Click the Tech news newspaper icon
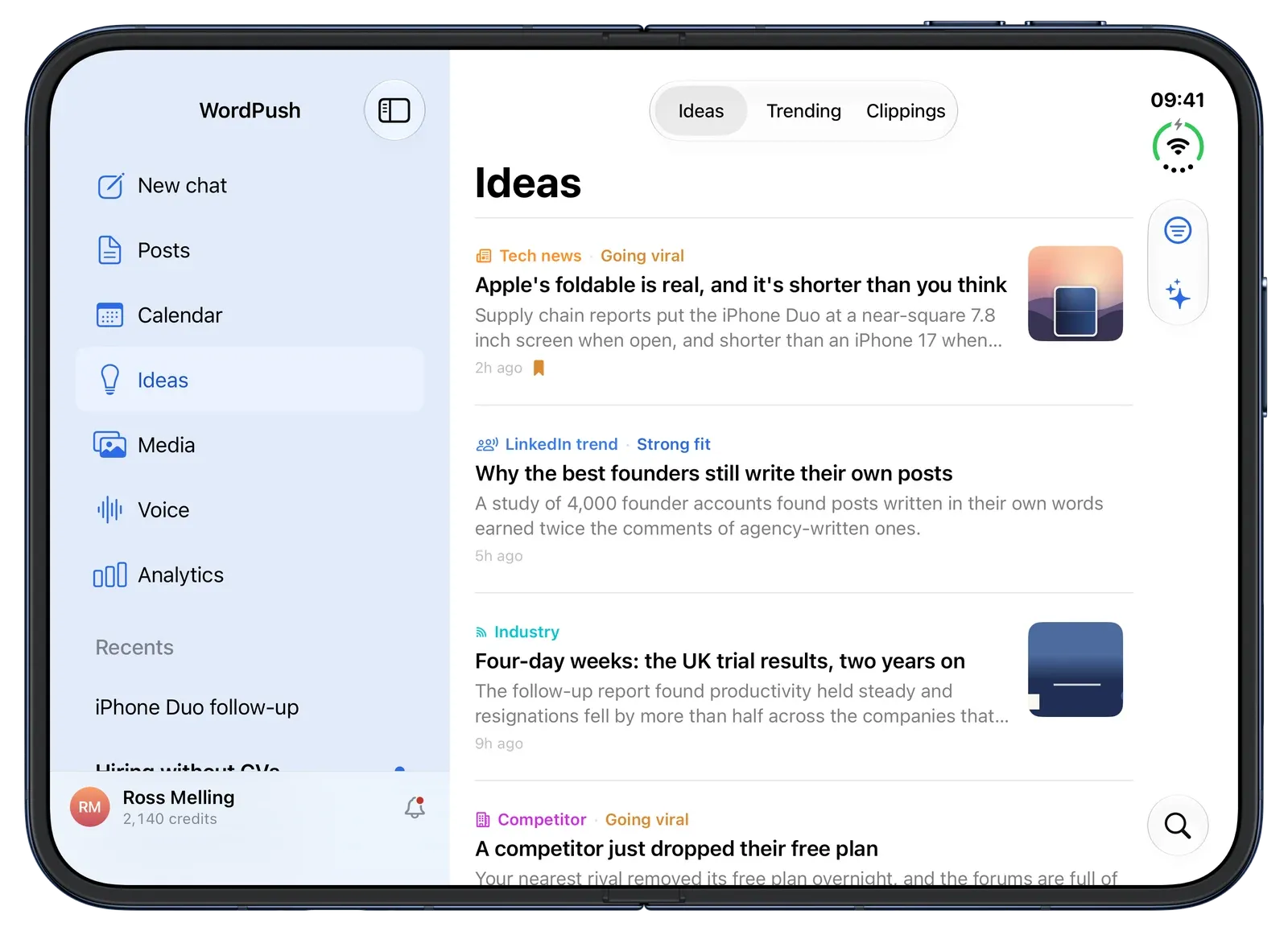This screenshot has height=935, width=1288. point(484,256)
